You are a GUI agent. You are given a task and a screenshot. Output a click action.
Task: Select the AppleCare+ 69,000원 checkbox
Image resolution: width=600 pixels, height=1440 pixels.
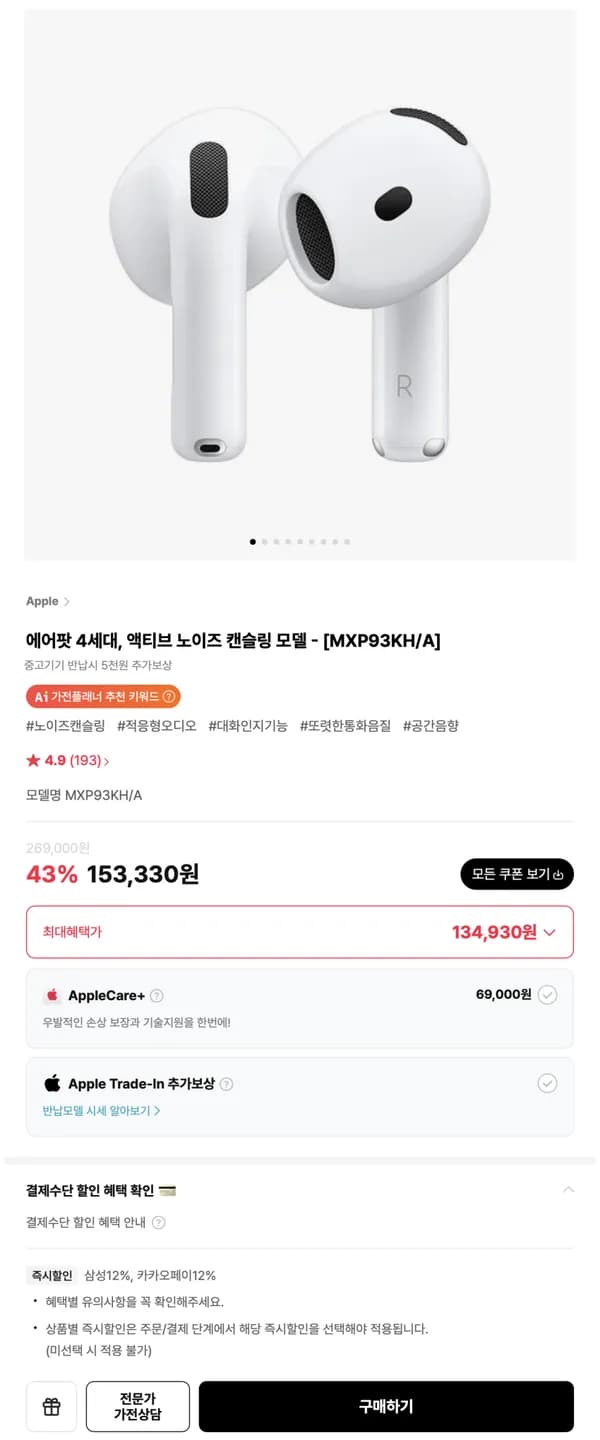[x=547, y=995]
